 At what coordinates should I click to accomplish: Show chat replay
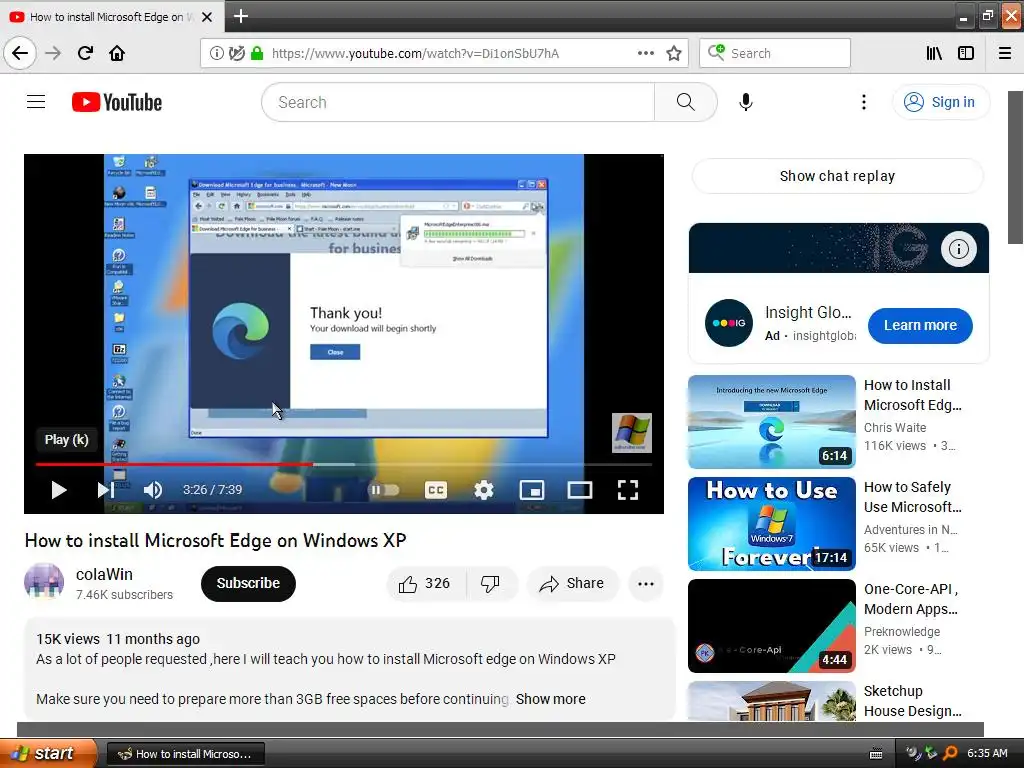coord(837,176)
